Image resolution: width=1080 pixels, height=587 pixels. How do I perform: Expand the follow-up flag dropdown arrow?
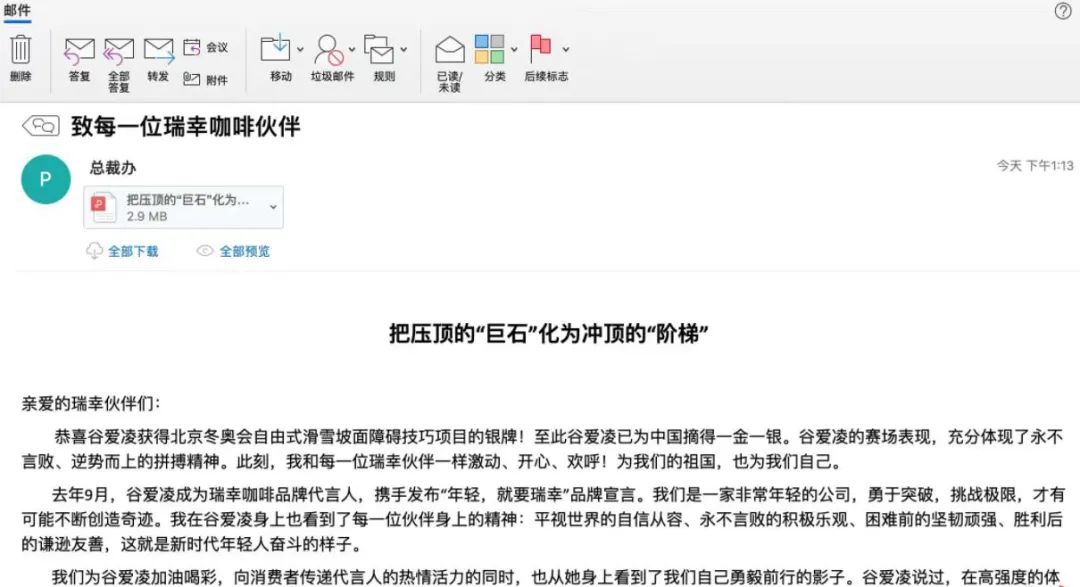pos(565,50)
